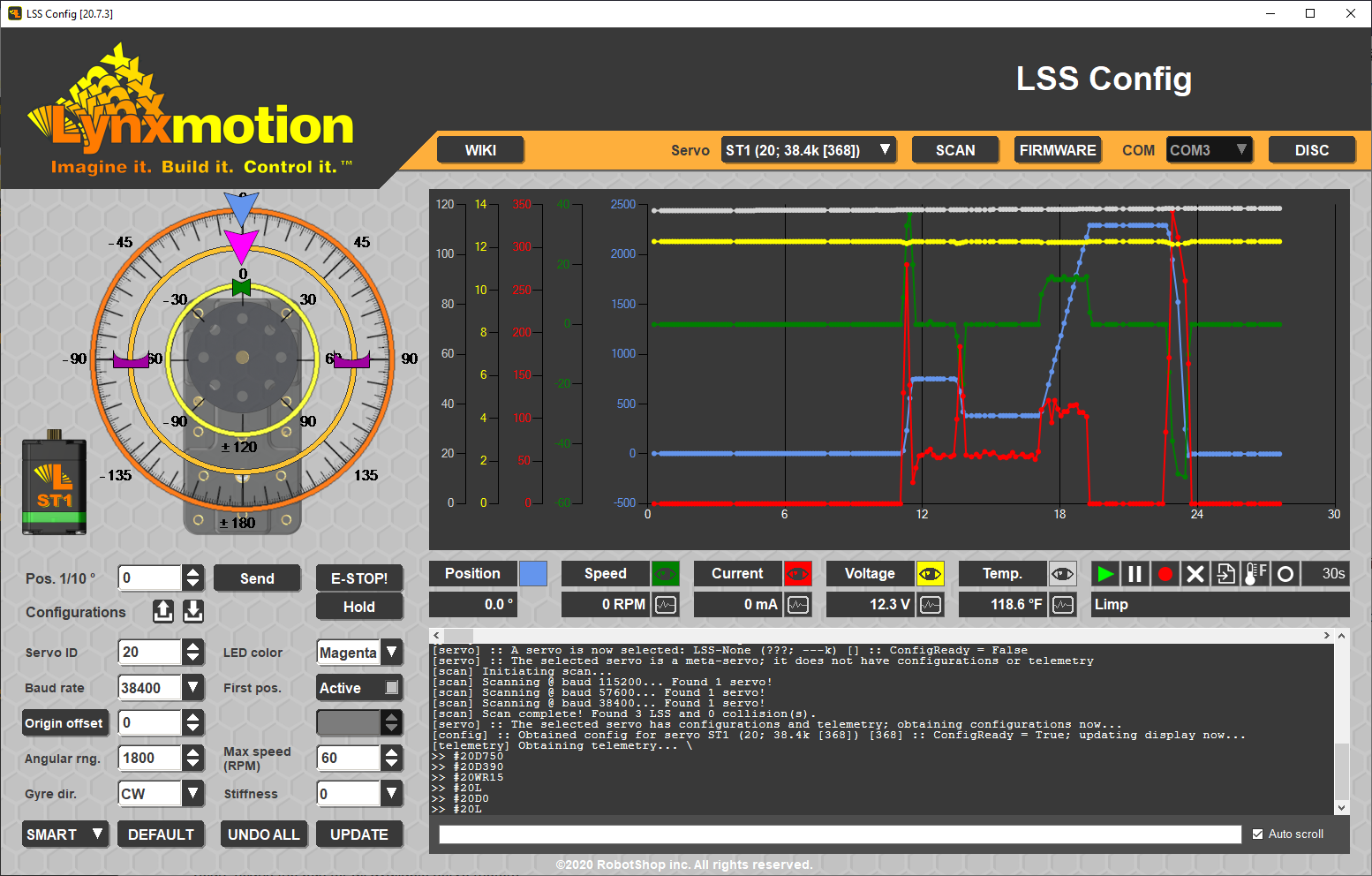The image size is (1372, 876).
Task: Open the Stiffness dropdown
Action: pyautogui.click(x=392, y=794)
